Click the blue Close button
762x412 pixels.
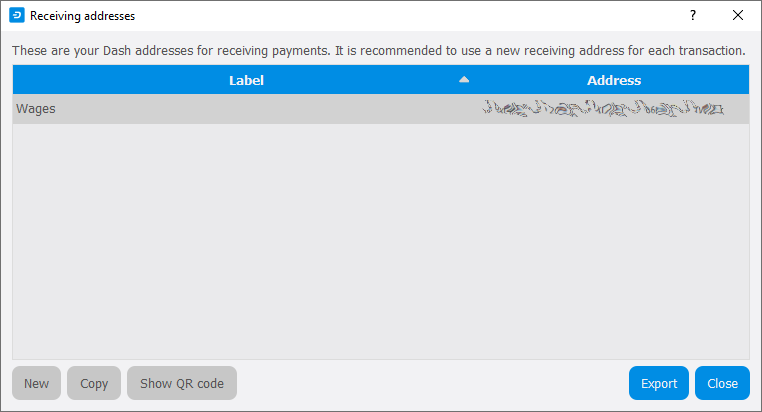(x=722, y=383)
